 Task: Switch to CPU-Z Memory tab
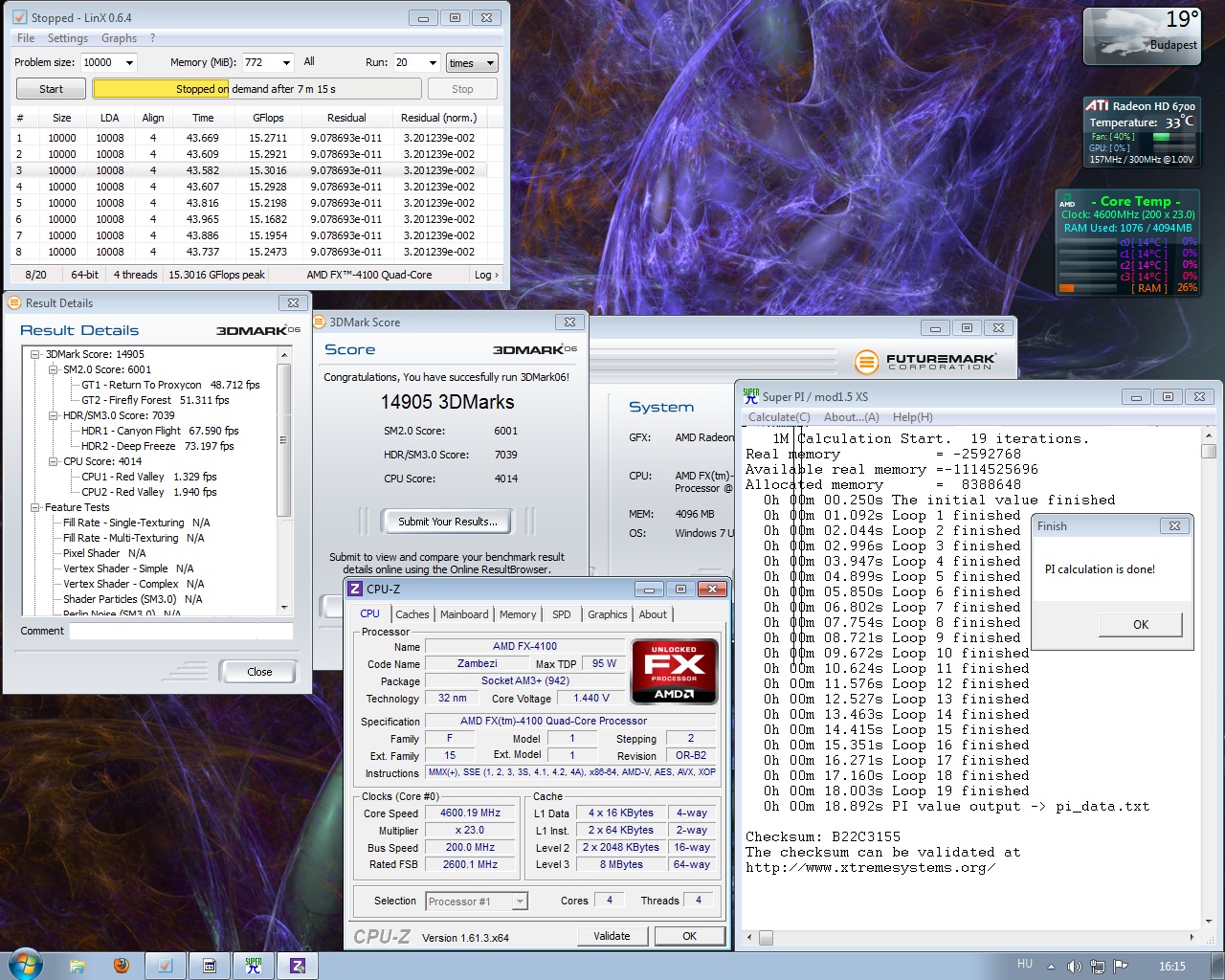tap(518, 614)
